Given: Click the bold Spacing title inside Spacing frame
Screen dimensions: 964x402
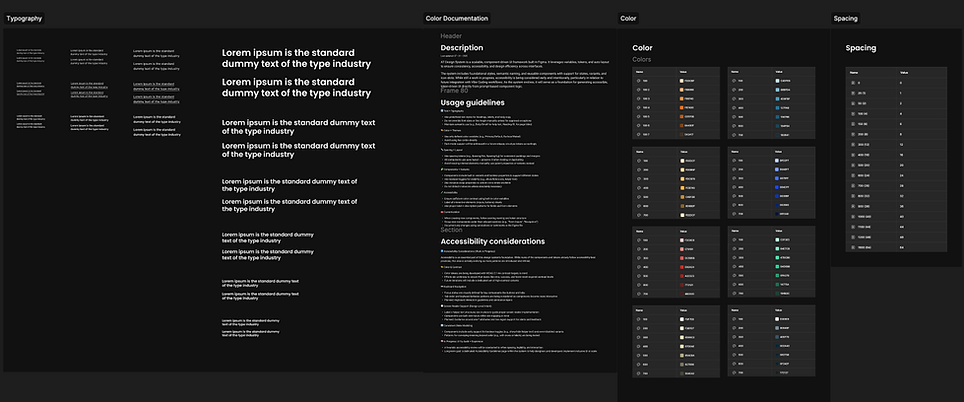Looking at the screenshot, I should [861, 47].
